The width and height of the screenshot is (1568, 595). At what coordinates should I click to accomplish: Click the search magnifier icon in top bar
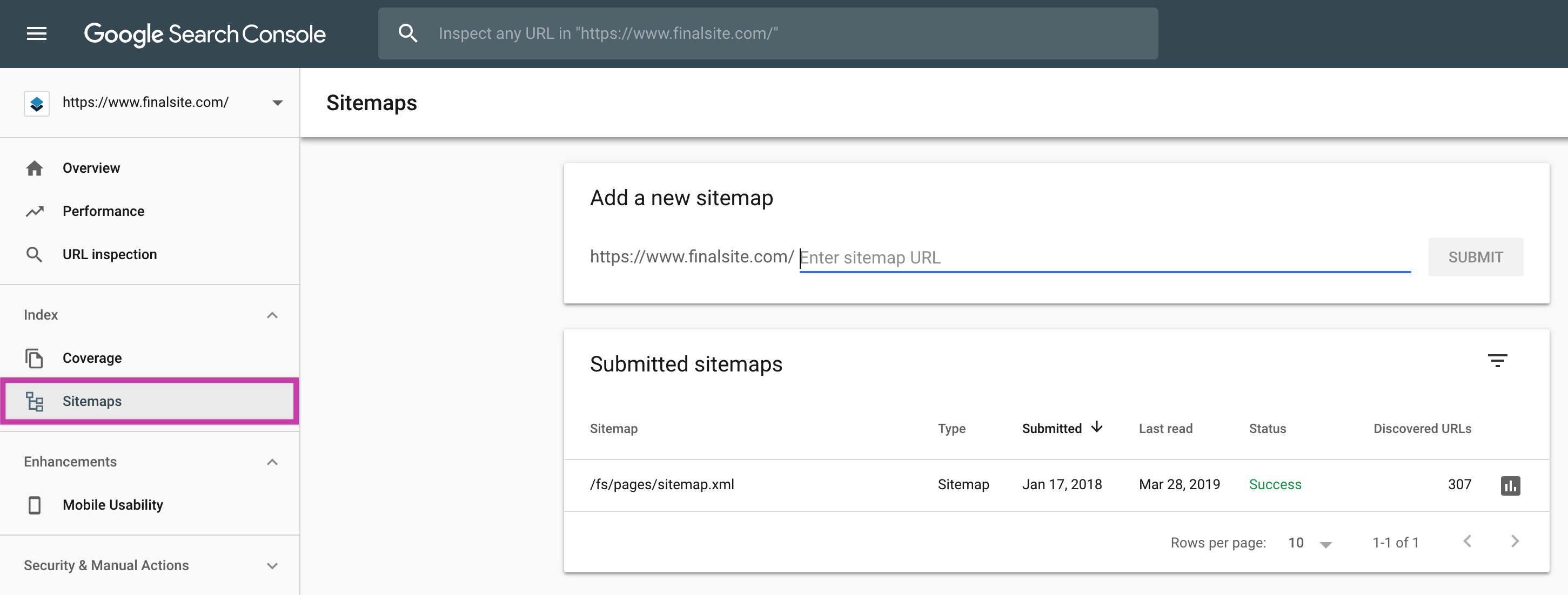[x=408, y=33]
